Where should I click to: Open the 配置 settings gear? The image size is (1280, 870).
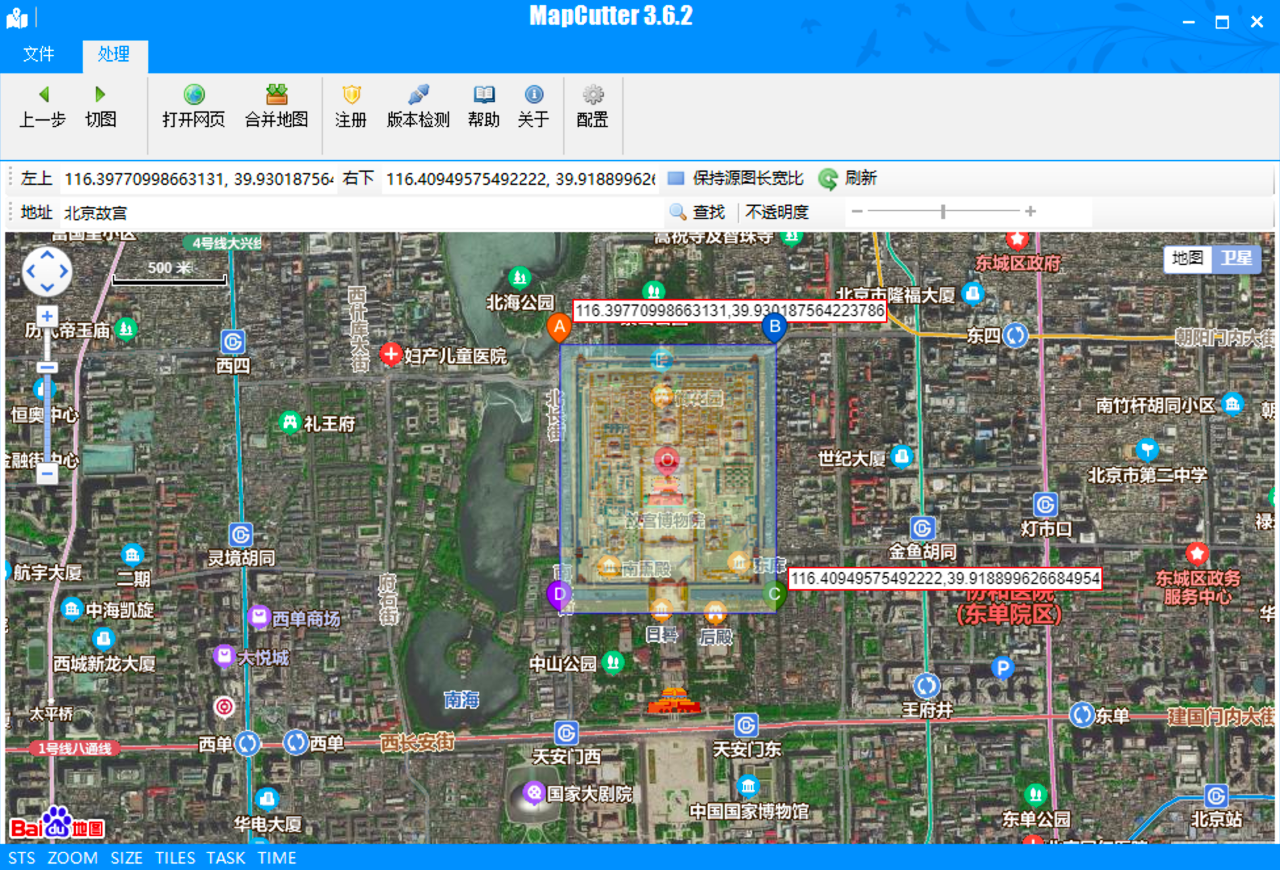click(593, 107)
